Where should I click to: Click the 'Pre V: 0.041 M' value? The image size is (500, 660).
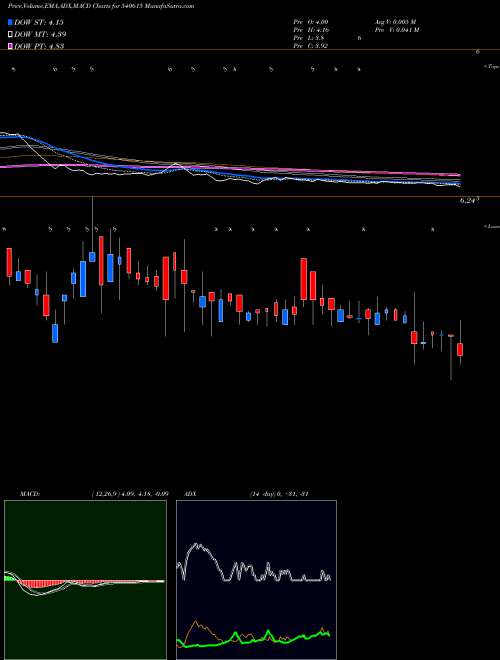pos(397,29)
